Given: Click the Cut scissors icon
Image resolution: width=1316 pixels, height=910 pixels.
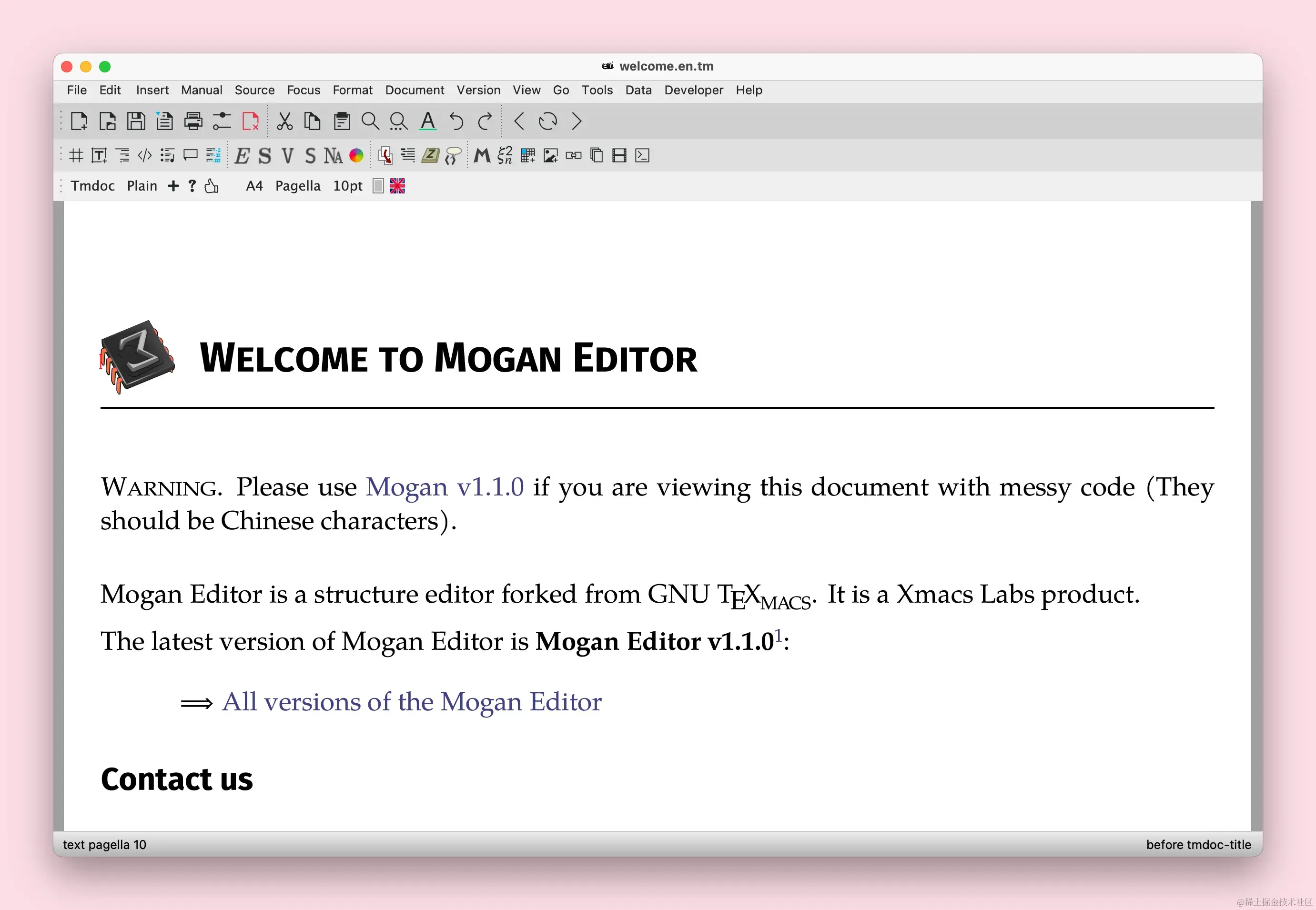Looking at the screenshot, I should coord(284,121).
